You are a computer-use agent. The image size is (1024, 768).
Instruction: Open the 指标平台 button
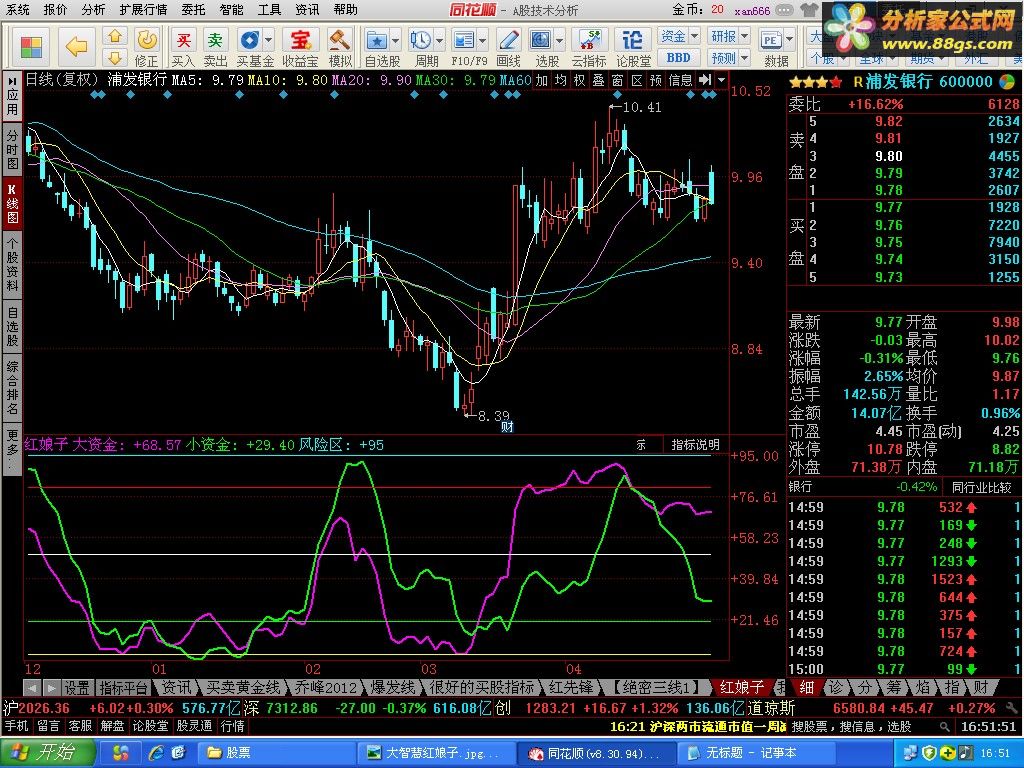[124, 688]
